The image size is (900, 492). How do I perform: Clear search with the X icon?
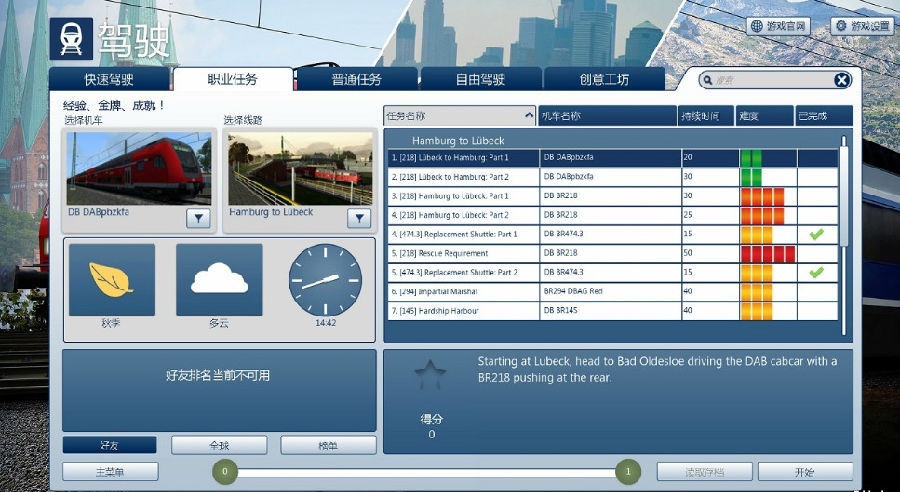point(841,80)
